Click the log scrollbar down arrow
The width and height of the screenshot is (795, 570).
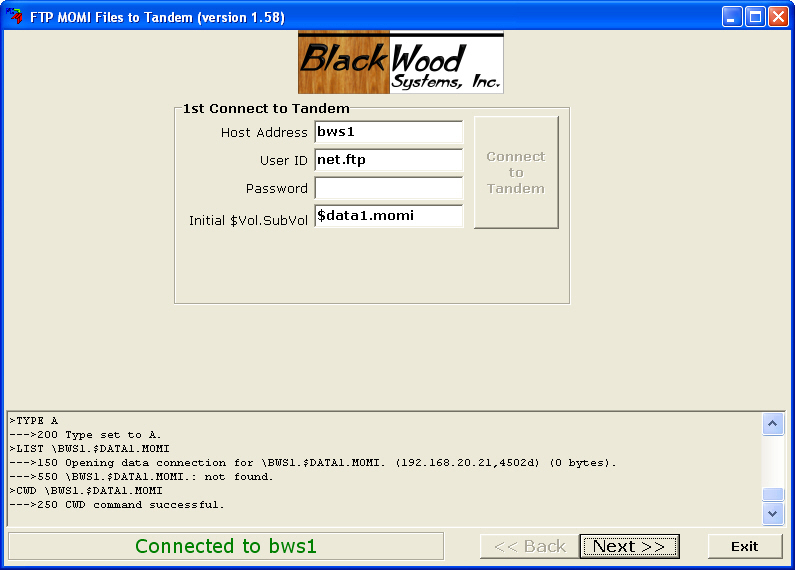click(773, 513)
